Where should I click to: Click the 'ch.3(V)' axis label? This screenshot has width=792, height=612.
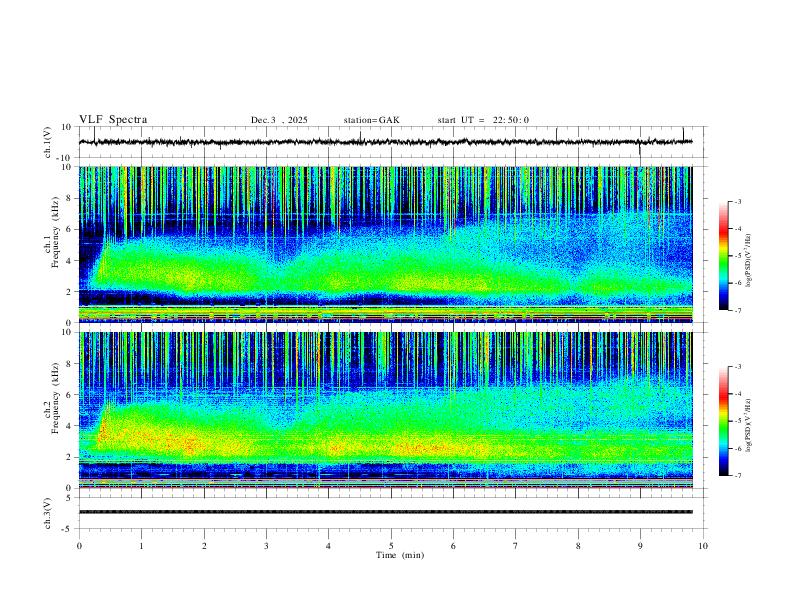48,513
